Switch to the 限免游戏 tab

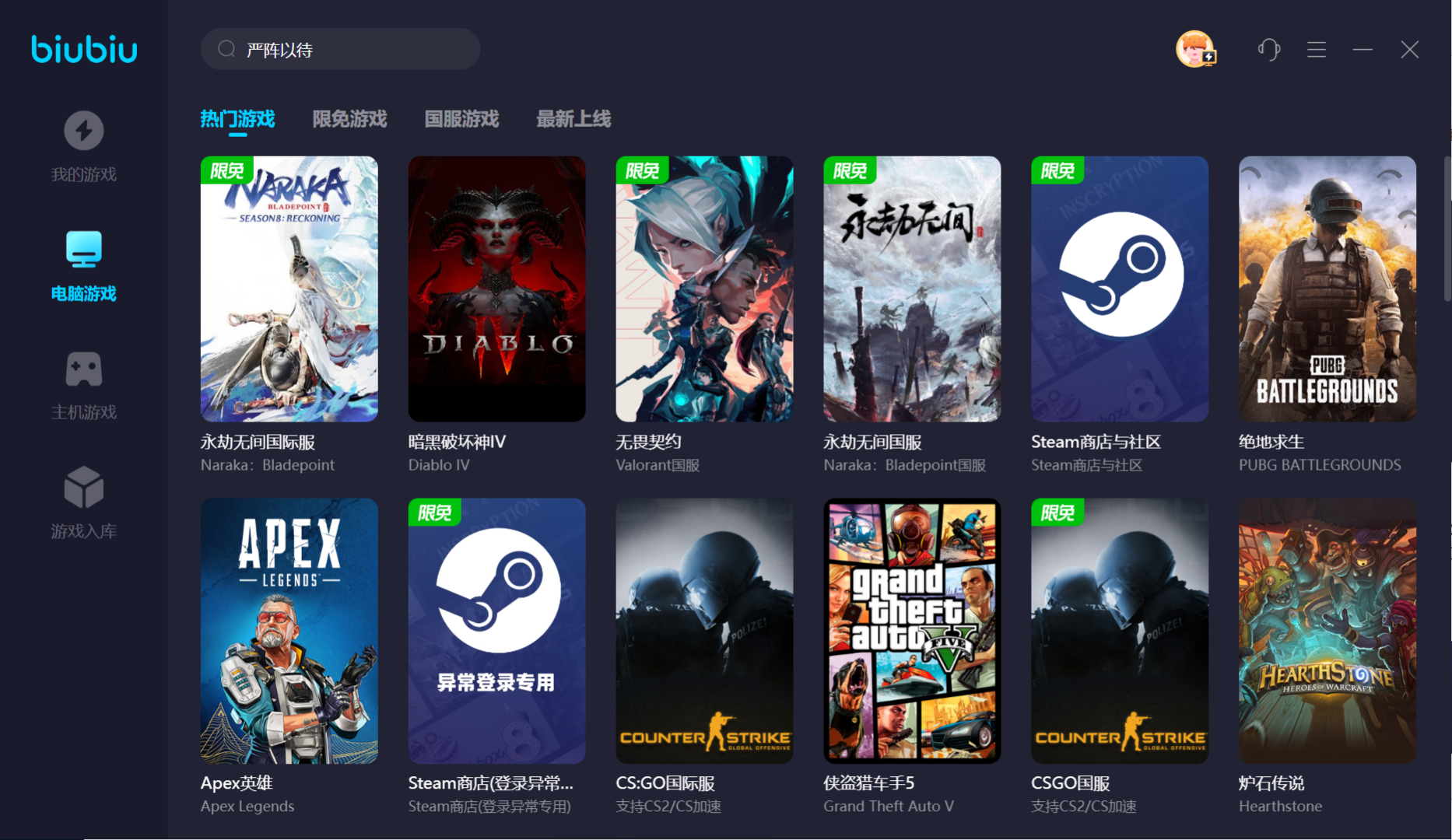click(349, 119)
